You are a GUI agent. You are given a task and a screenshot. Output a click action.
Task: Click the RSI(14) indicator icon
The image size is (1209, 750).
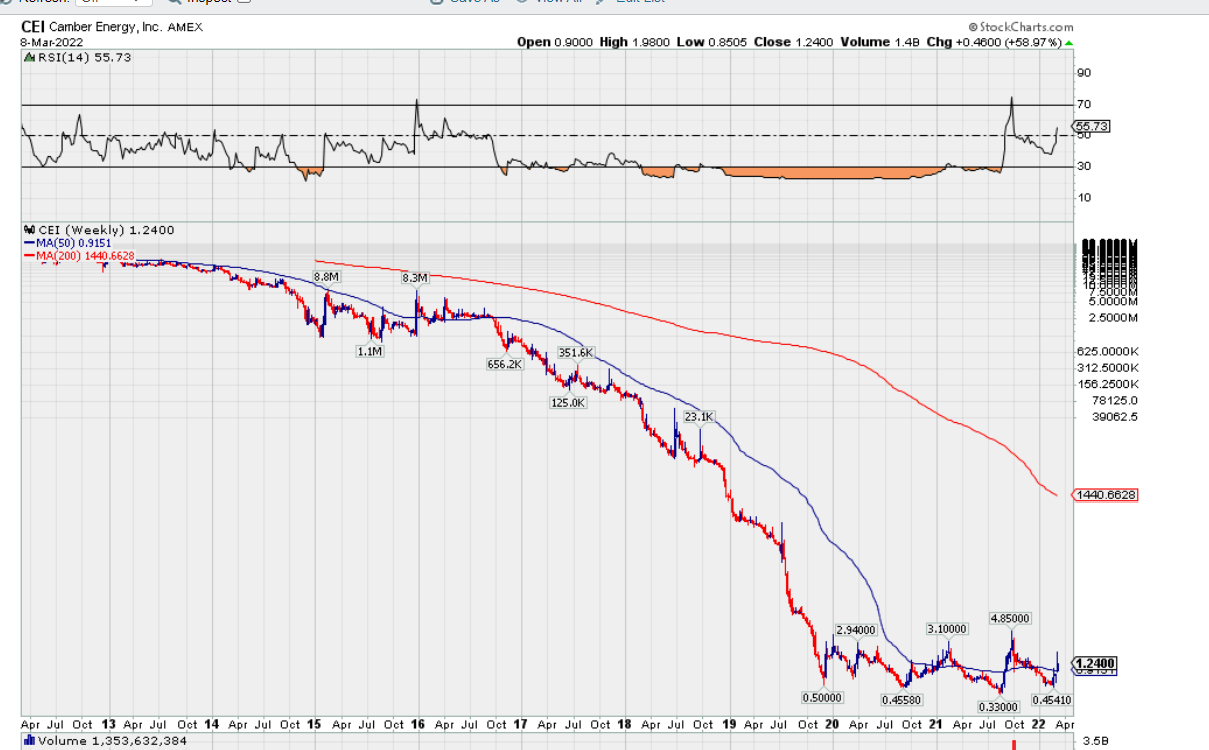[28, 58]
